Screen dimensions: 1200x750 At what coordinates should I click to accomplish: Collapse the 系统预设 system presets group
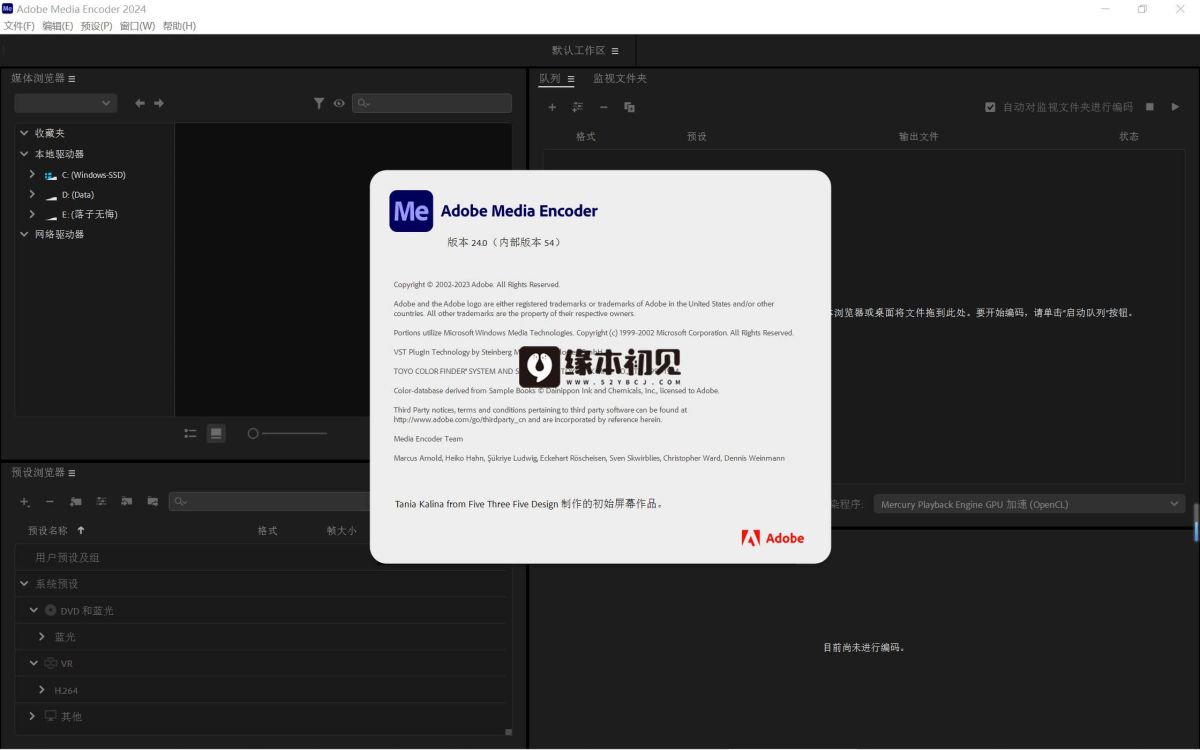(24, 583)
